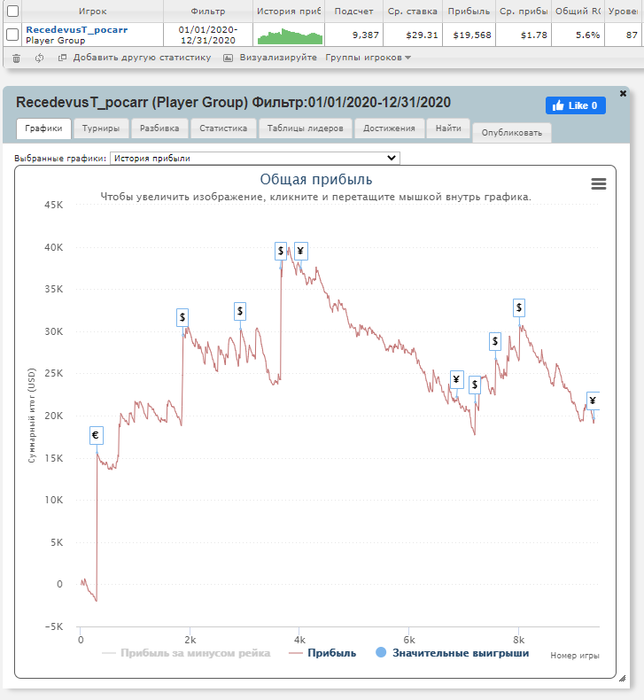The width and height of the screenshot is (644, 700).
Task: Switch to Достижения tab
Action: coord(389,129)
